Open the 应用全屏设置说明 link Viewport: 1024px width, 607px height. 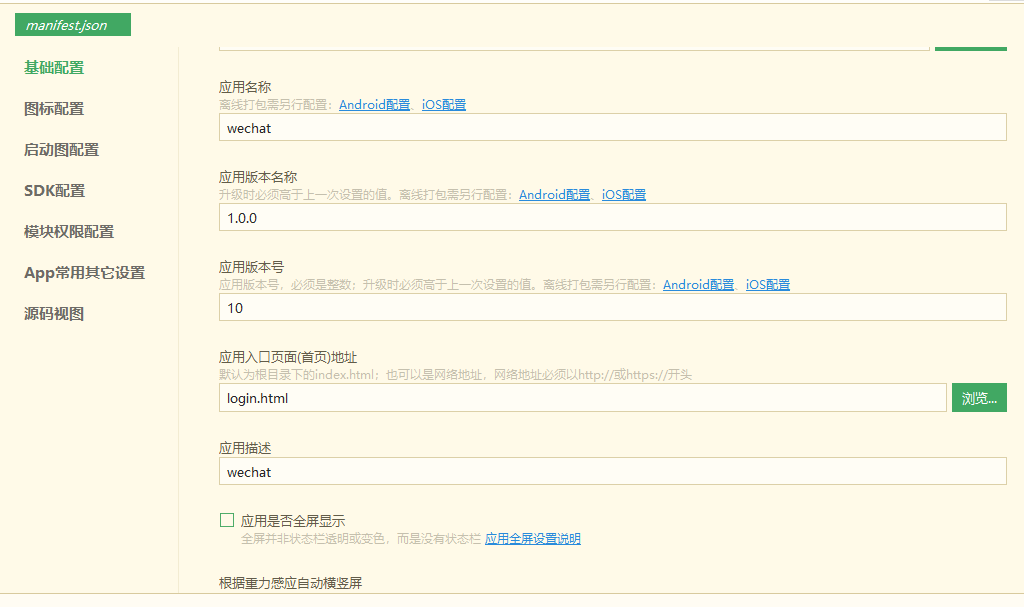pyautogui.click(x=532, y=538)
